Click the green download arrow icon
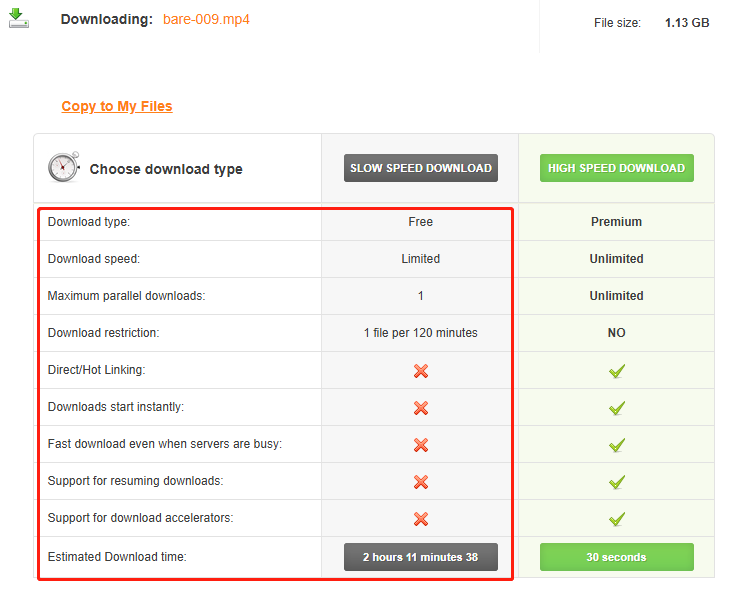The image size is (731, 592). click(x=19, y=18)
